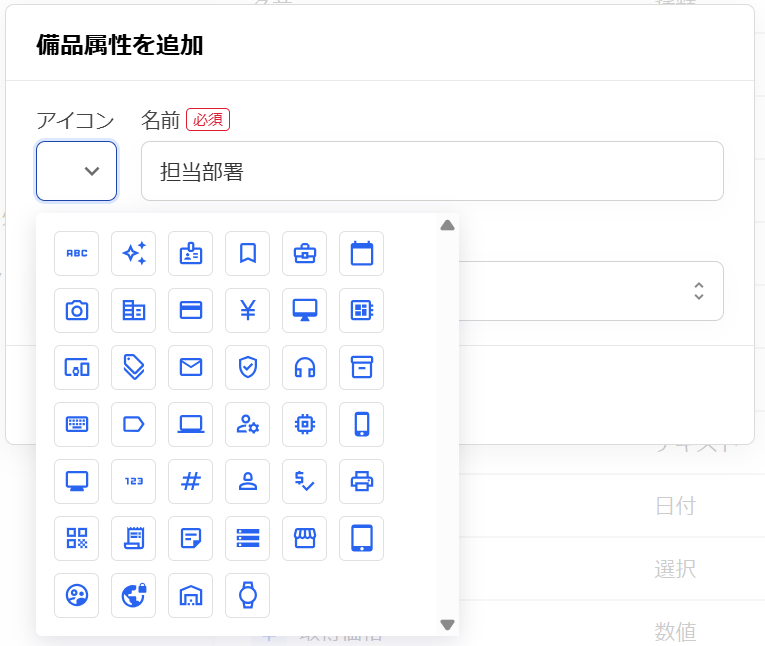Choose the wristwatch icon
The image size is (765, 646).
pyautogui.click(x=248, y=596)
